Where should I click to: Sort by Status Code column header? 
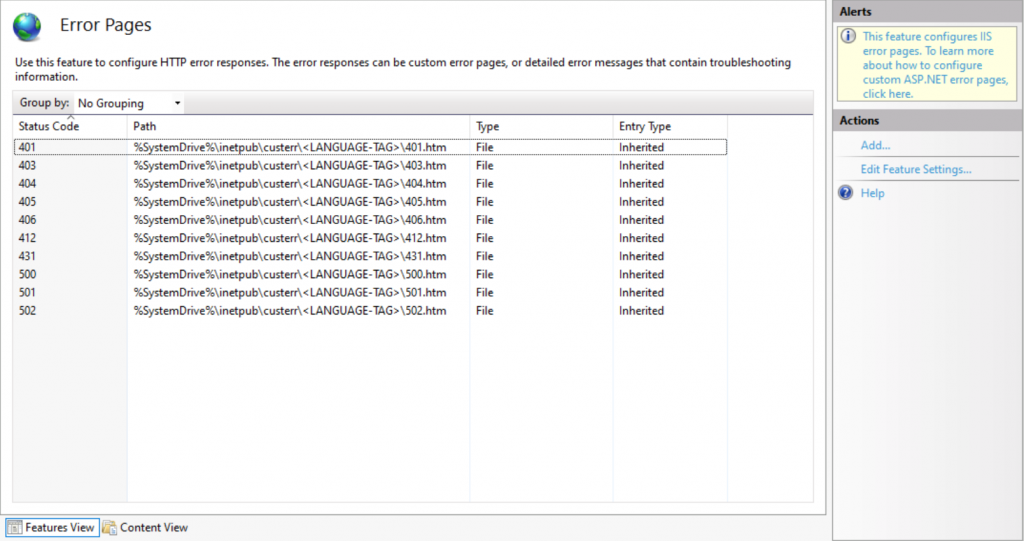click(x=70, y=126)
